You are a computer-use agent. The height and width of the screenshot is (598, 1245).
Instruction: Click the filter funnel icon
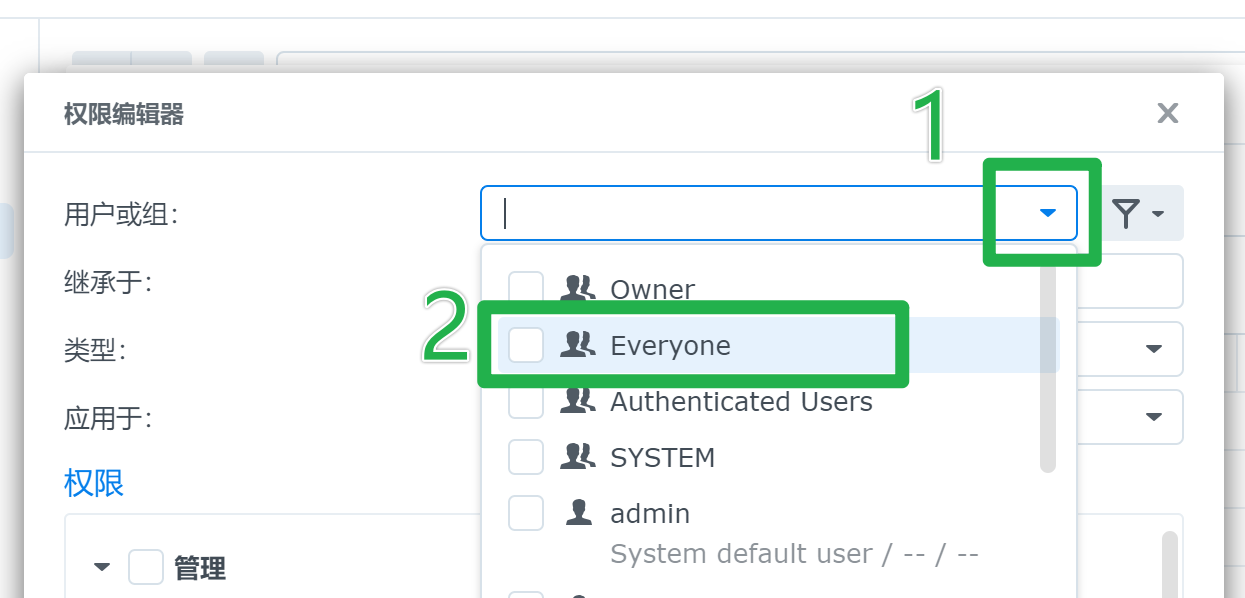pos(1127,213)
